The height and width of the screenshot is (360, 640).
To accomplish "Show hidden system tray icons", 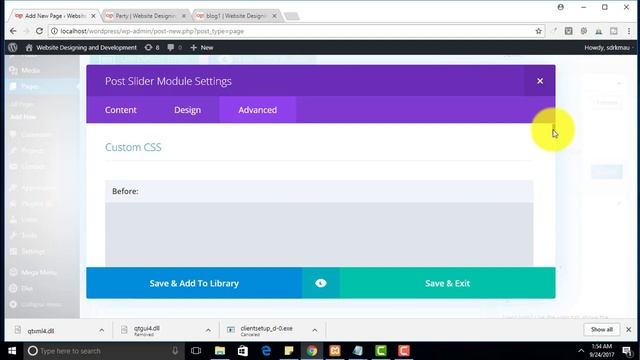I will click(x=581, y=351).
